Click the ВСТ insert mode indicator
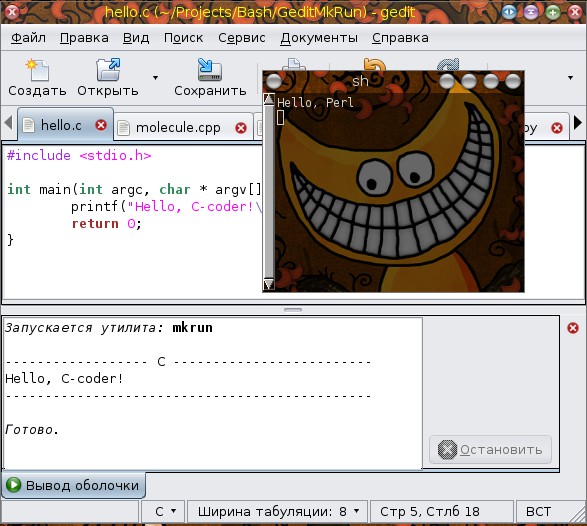Screen dimensions: 587x526 (538, 511)
